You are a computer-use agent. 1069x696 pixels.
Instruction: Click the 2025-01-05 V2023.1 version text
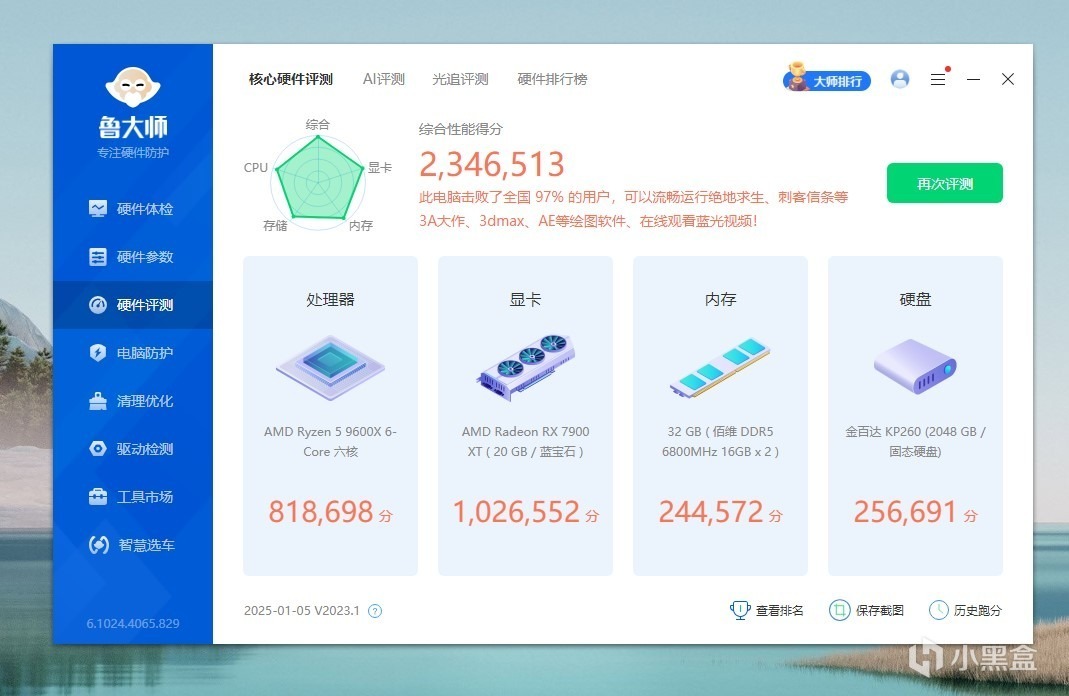click(x=301, y=611)
